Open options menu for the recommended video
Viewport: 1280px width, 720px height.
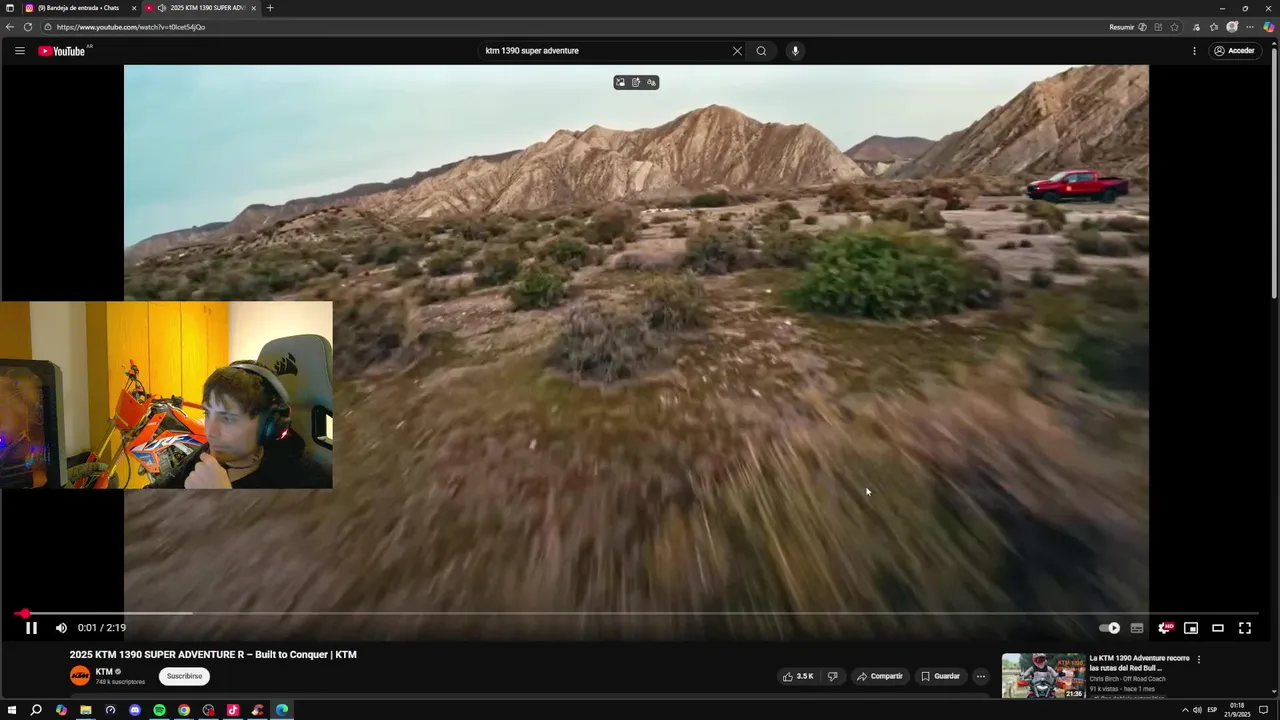point(1199,659)
